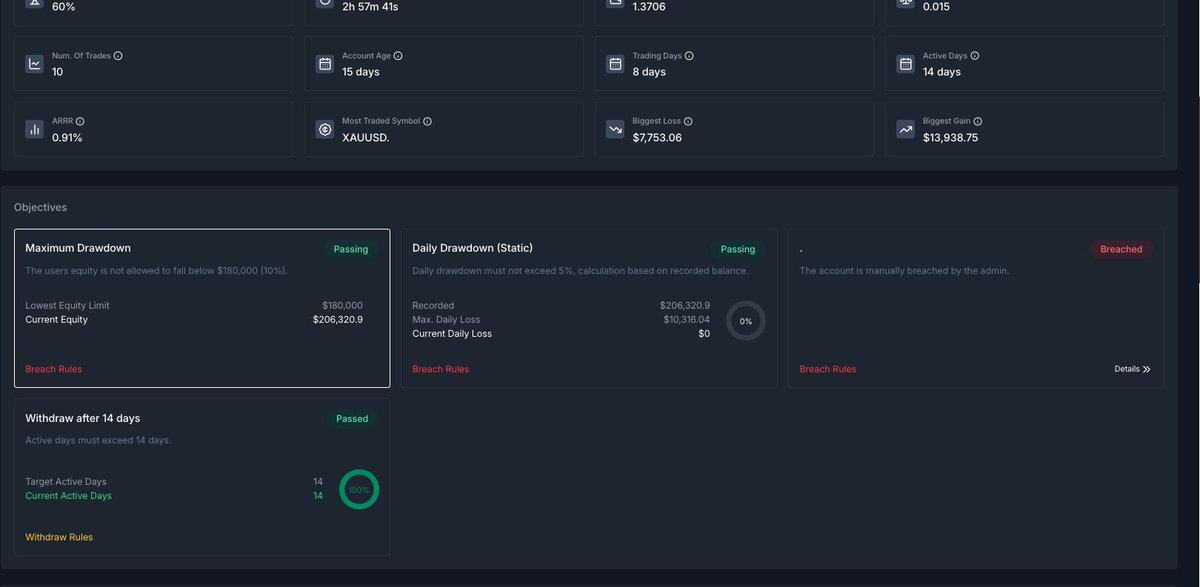The image size is (1200, 587).
Task: Click the 100% active days progress ring
Action: click(359, 489)
